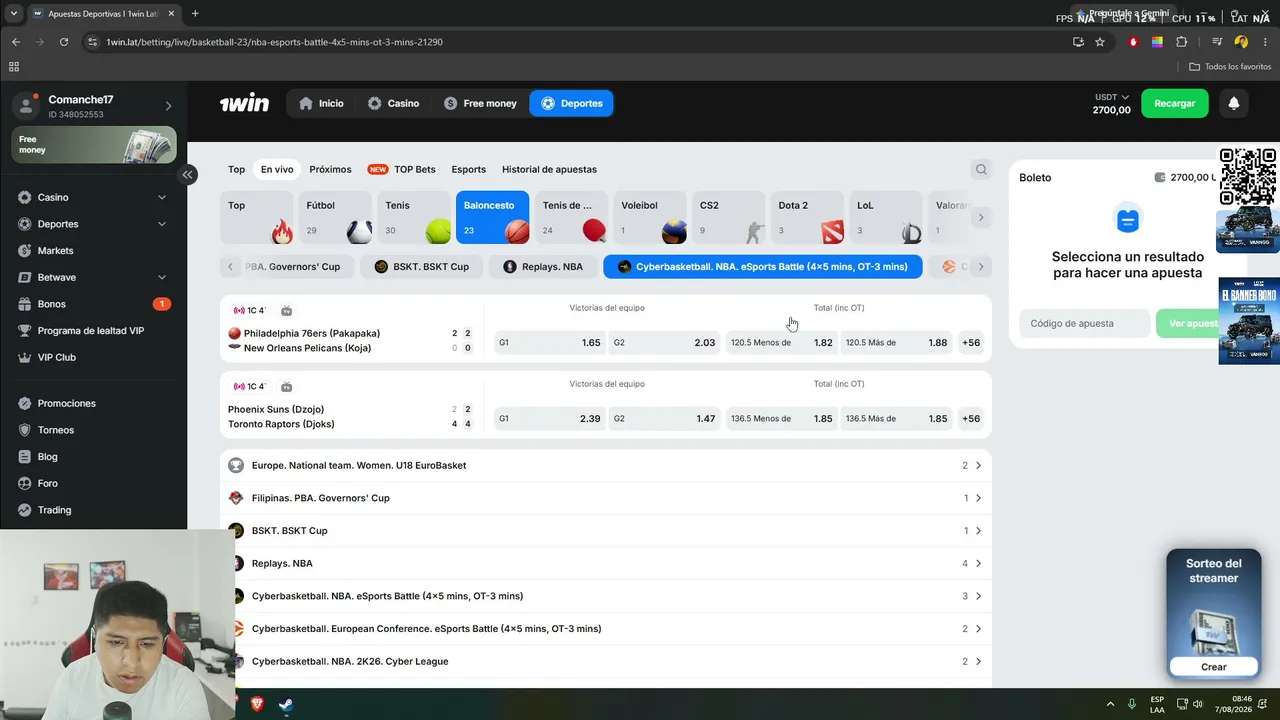1280x720 pixels.
Task: Expand Europe National team Women U18 EuroBasket
Action: click(606, 465)
